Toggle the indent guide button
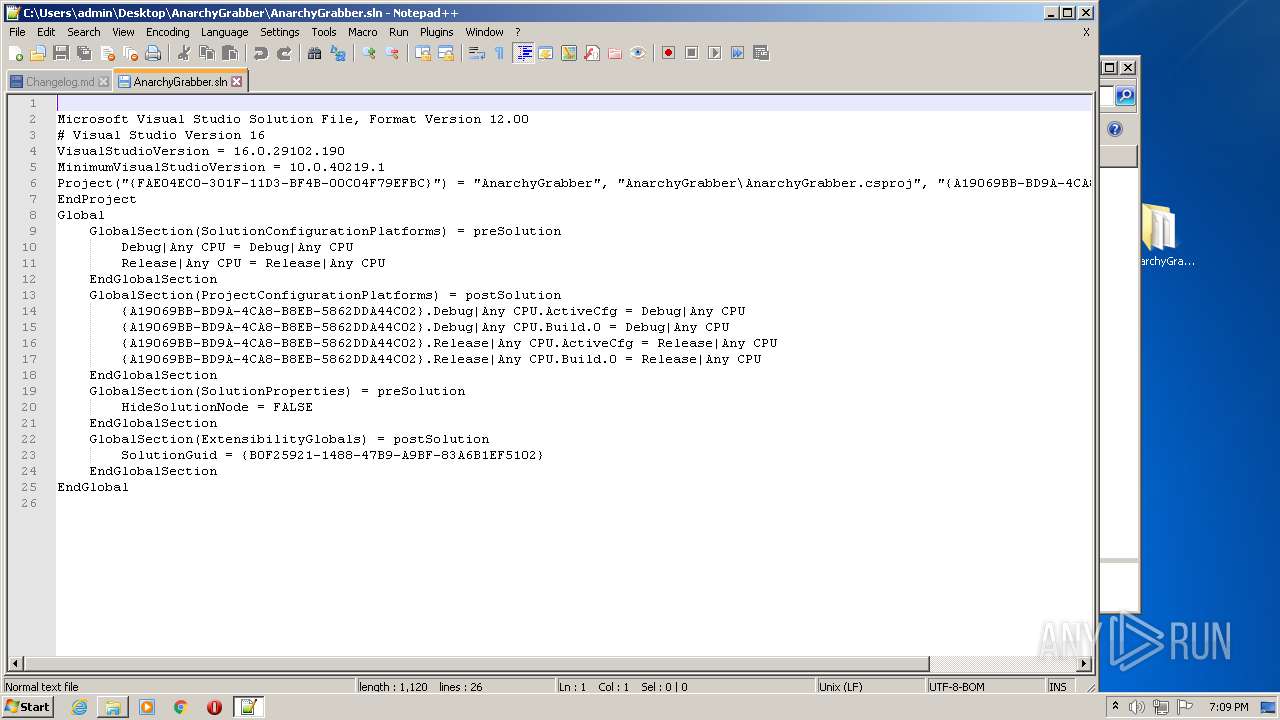1280x720 pixels. tap(523, 53)
